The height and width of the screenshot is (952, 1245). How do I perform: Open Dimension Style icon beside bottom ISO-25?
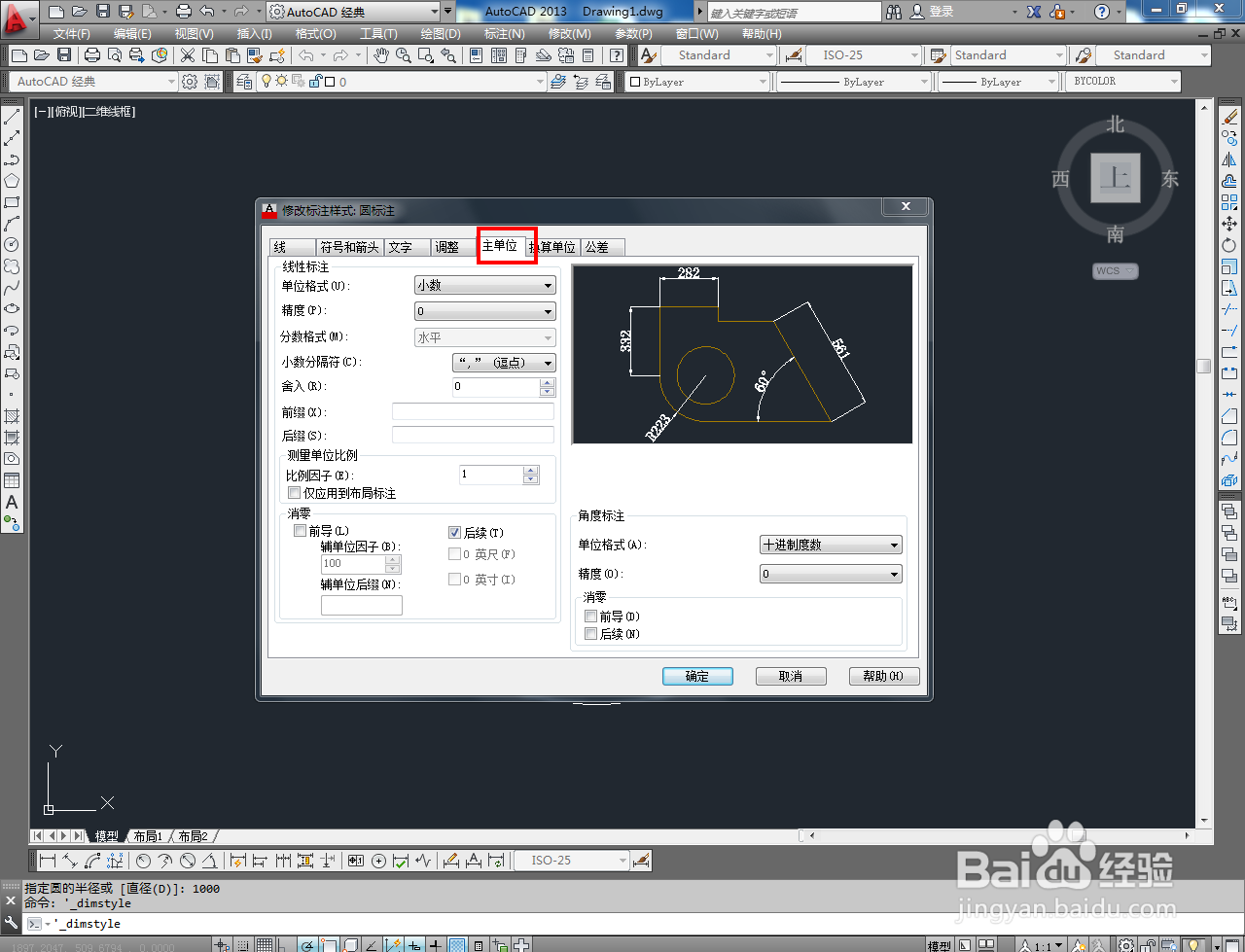[641, 861]
